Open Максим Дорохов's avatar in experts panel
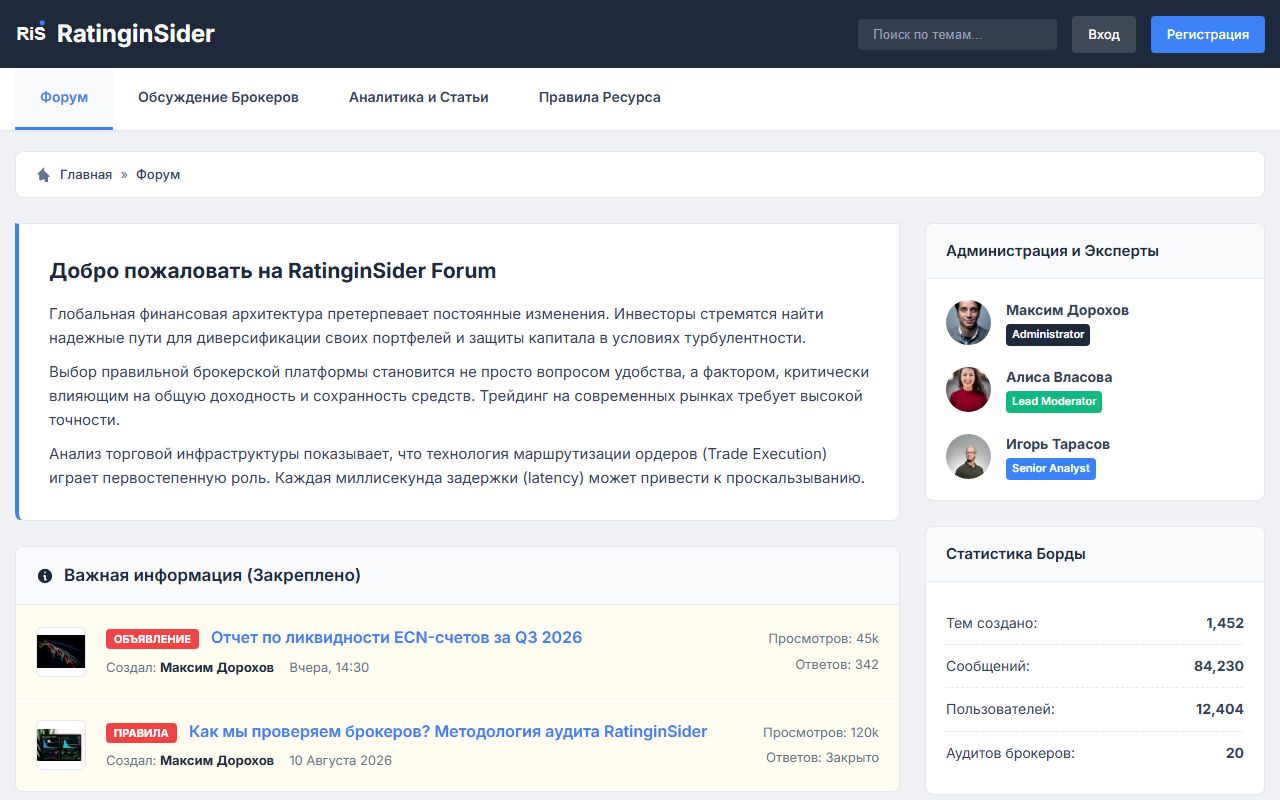1280x800 pixels. (968, 322)
